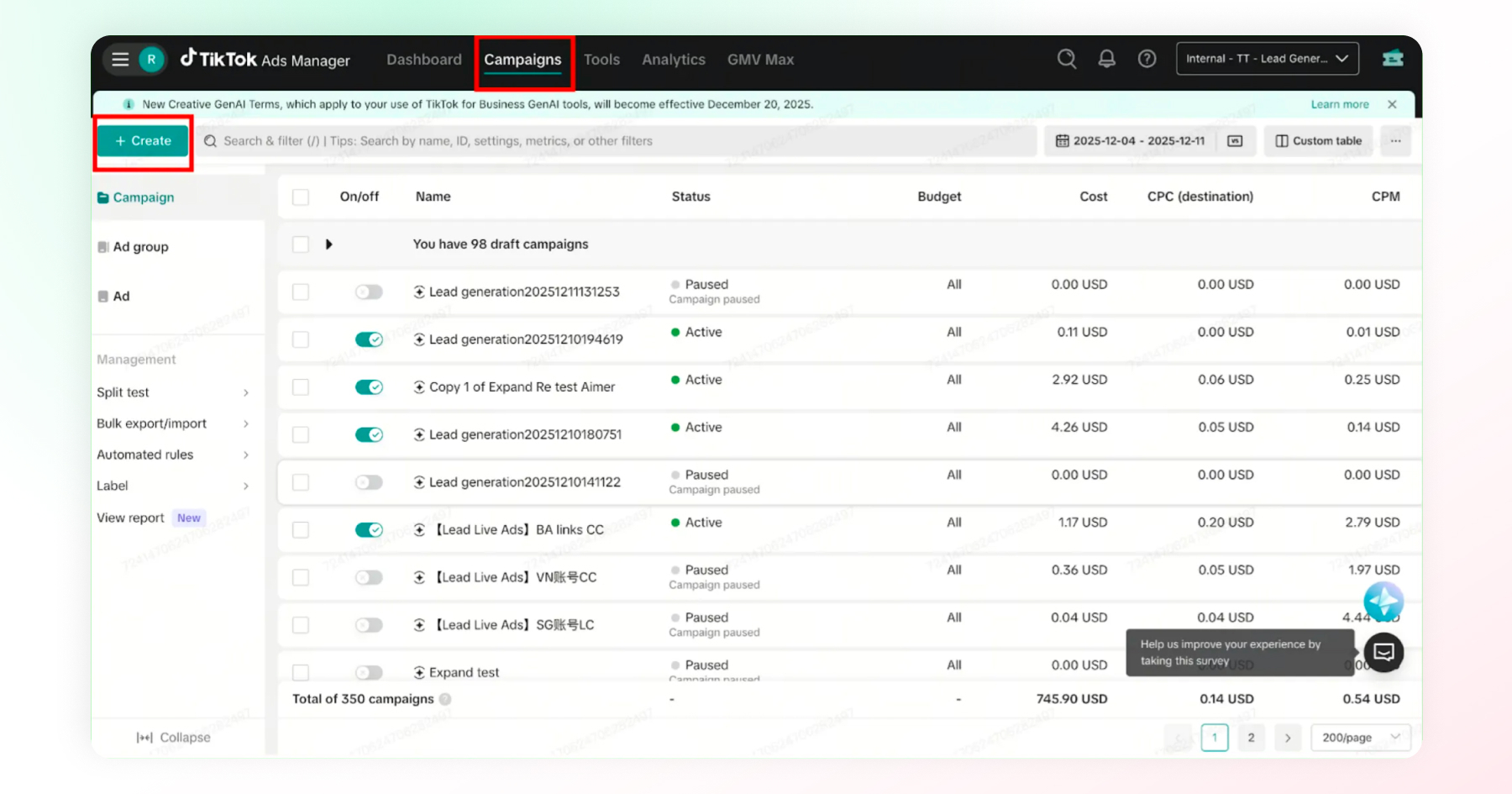Screen dimensions: 1512x794
Task: Open the help question mark icon
Action: (1147, 59)
